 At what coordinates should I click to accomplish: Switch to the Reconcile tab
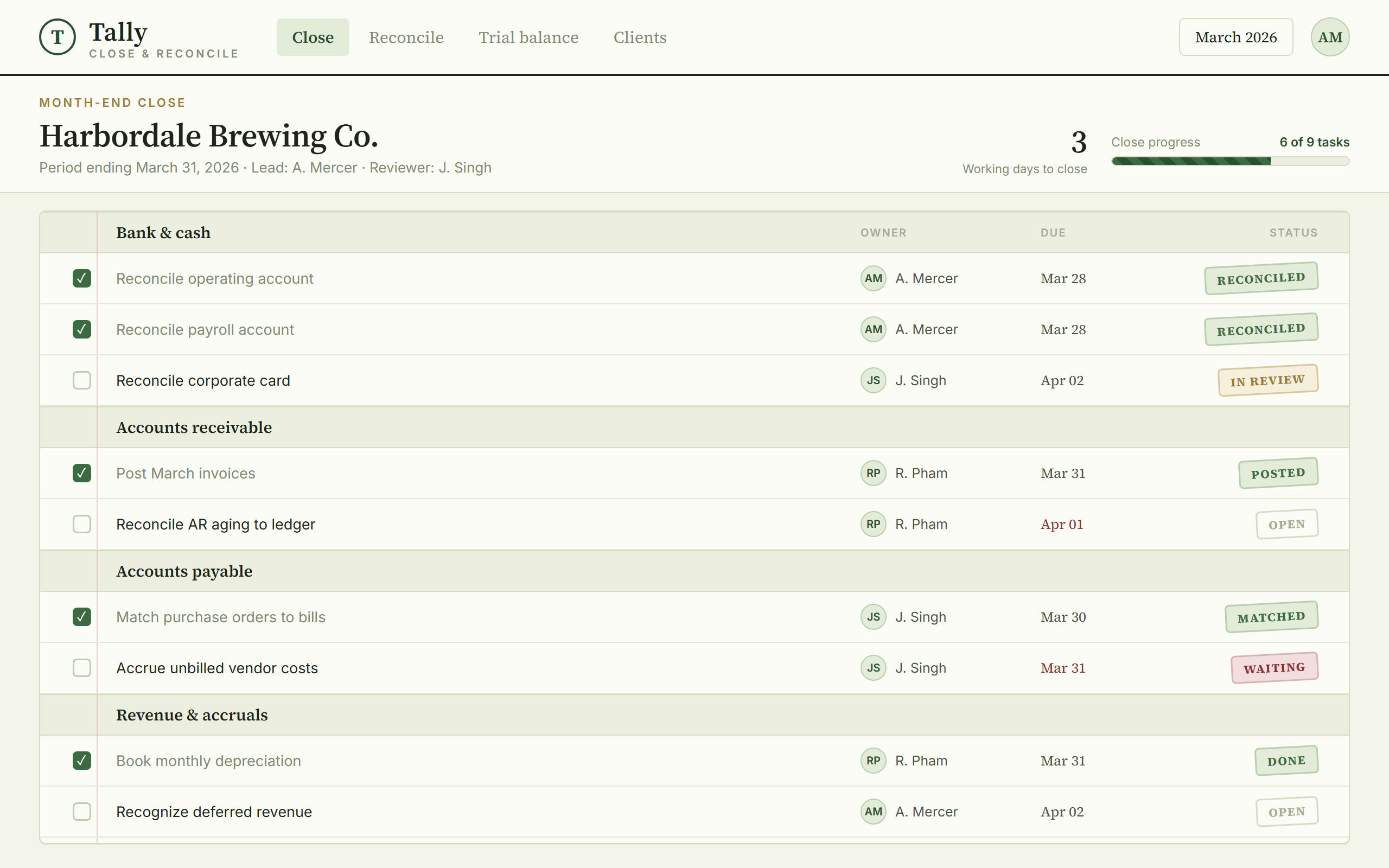[x=406, y=37]
